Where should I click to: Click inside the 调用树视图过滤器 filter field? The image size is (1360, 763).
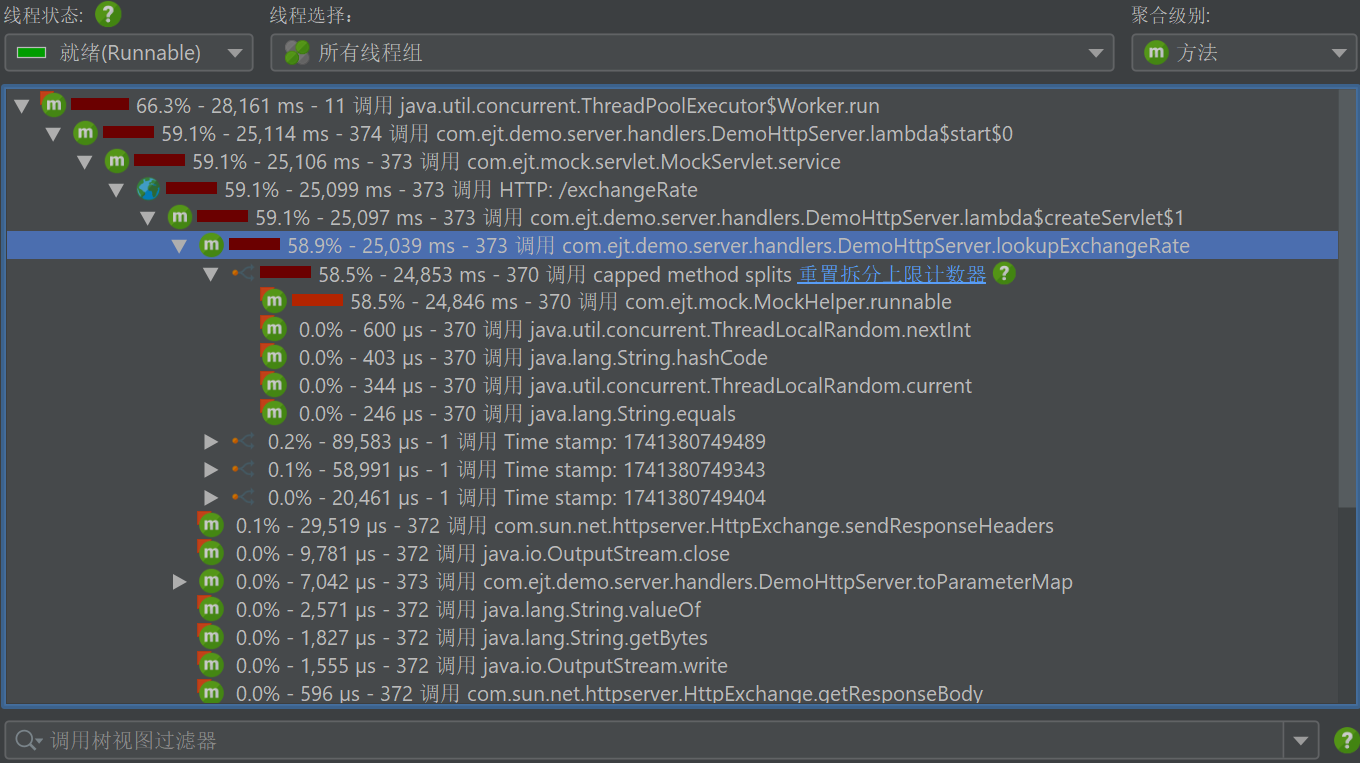[650, 741]
